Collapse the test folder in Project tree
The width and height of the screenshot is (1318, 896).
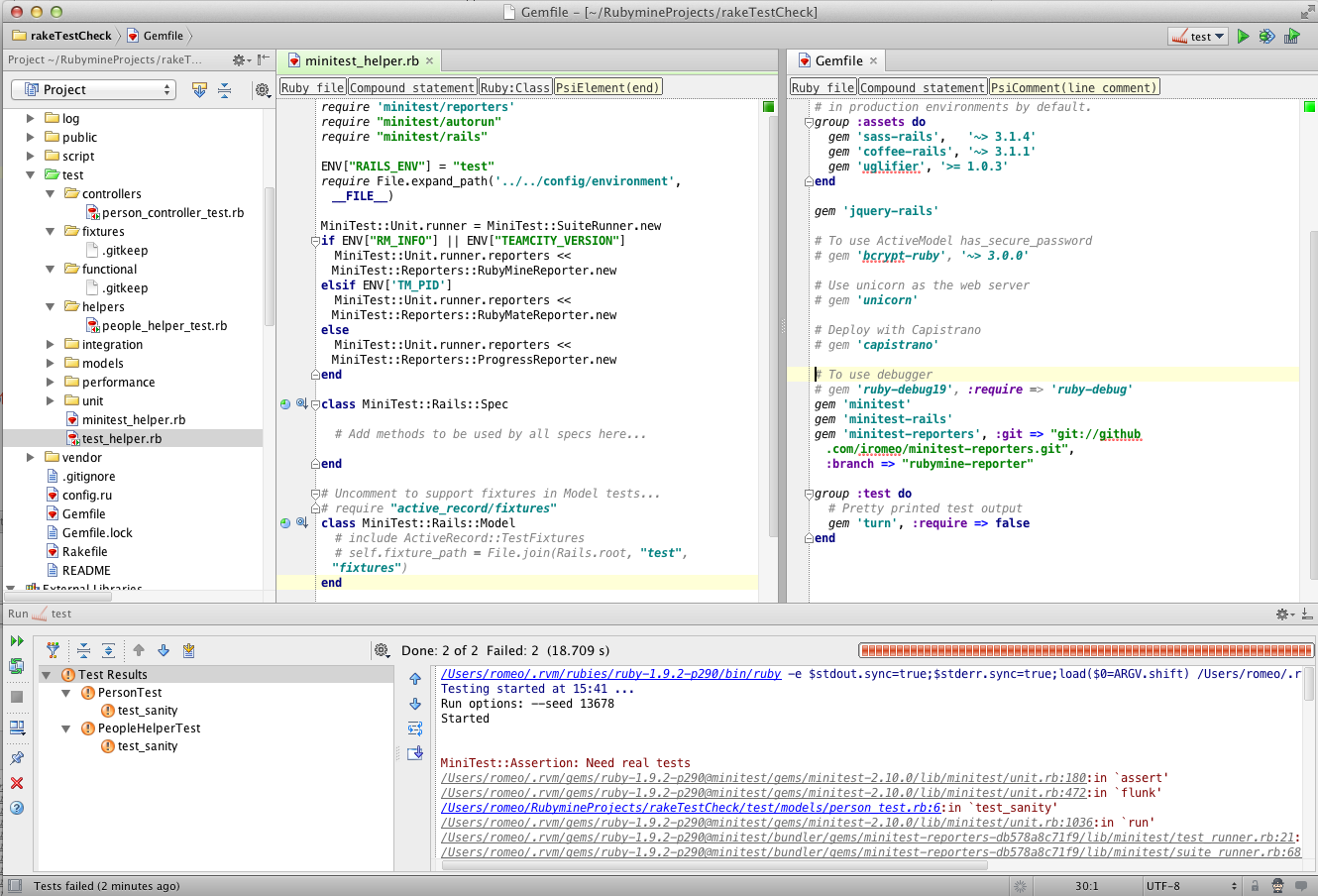[30, 174]
